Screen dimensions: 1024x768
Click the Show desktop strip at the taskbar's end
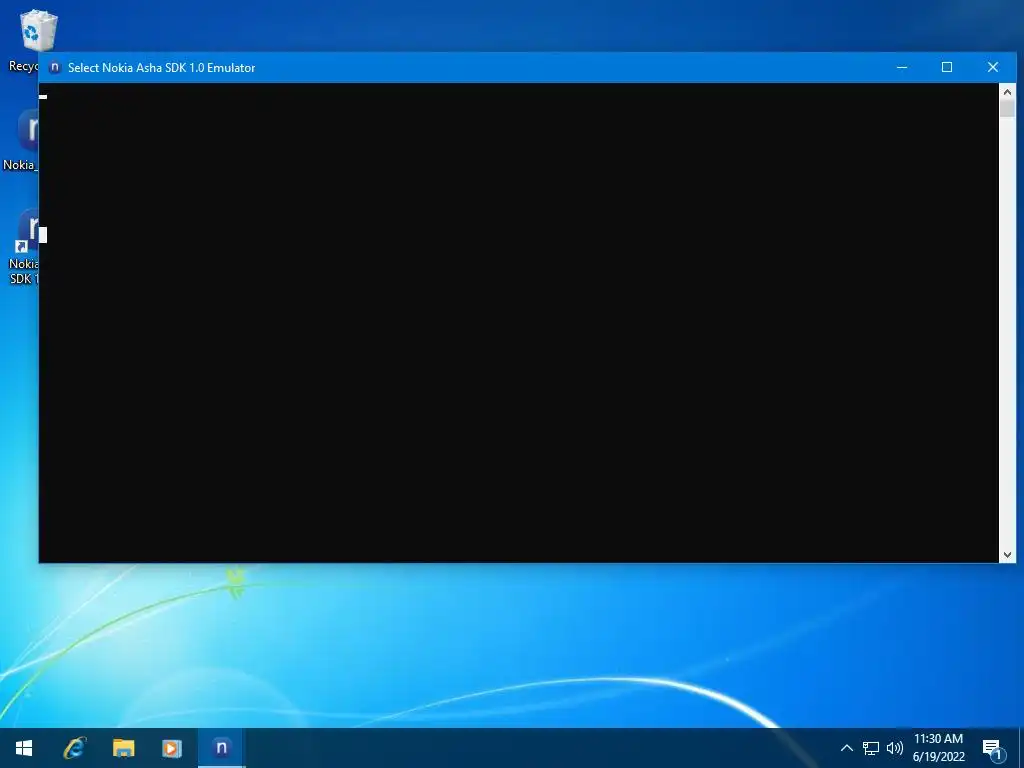pyautogui.click(x=1021, y=748)
